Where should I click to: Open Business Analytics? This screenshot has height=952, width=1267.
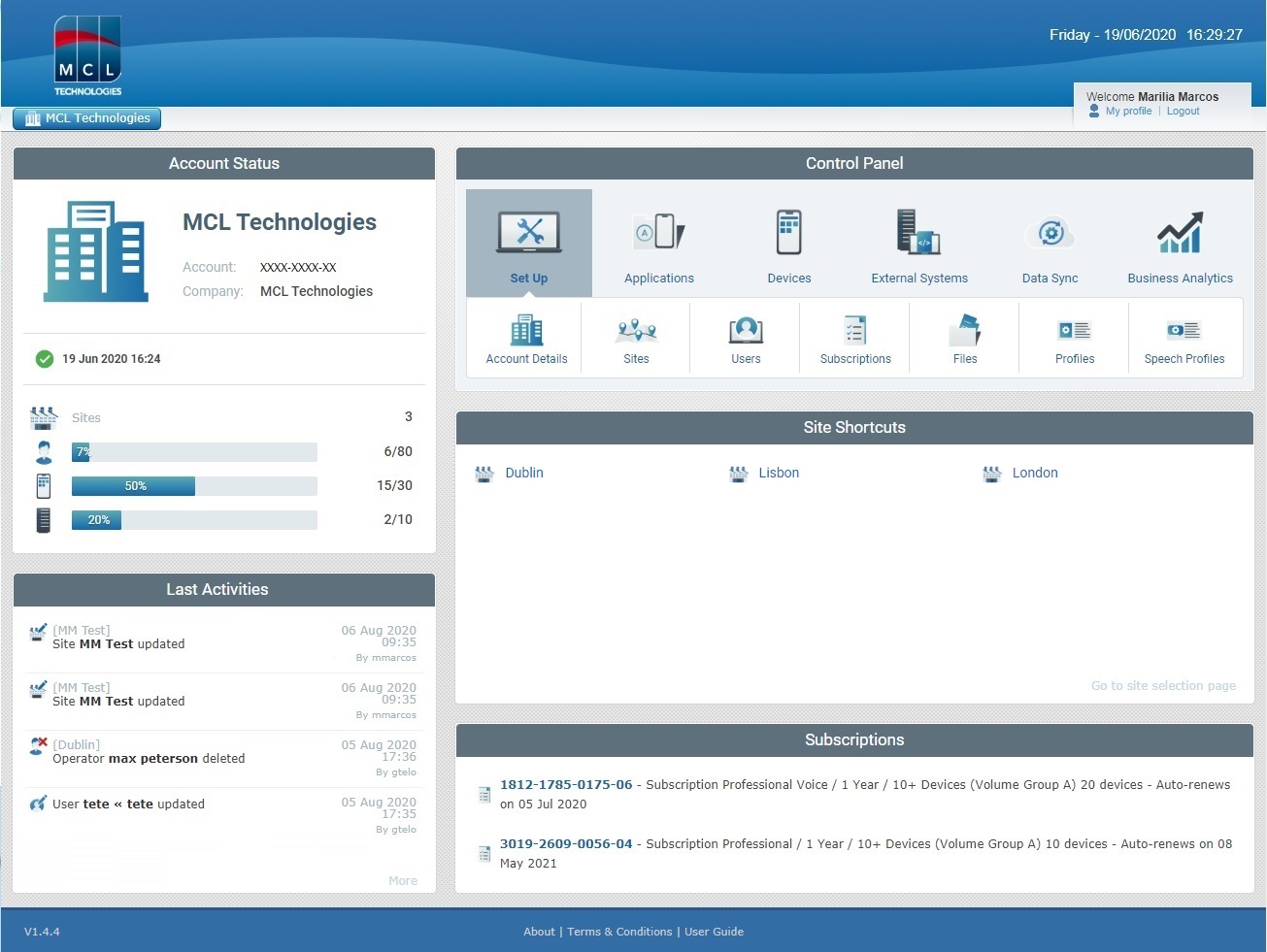1180,243
